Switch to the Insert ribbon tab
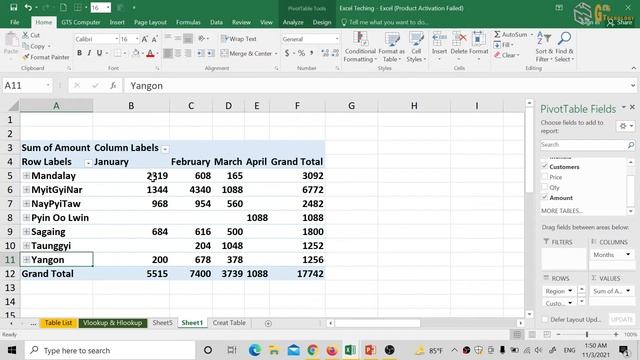Viewport: 640px width, 360px height. coord(117,22)
